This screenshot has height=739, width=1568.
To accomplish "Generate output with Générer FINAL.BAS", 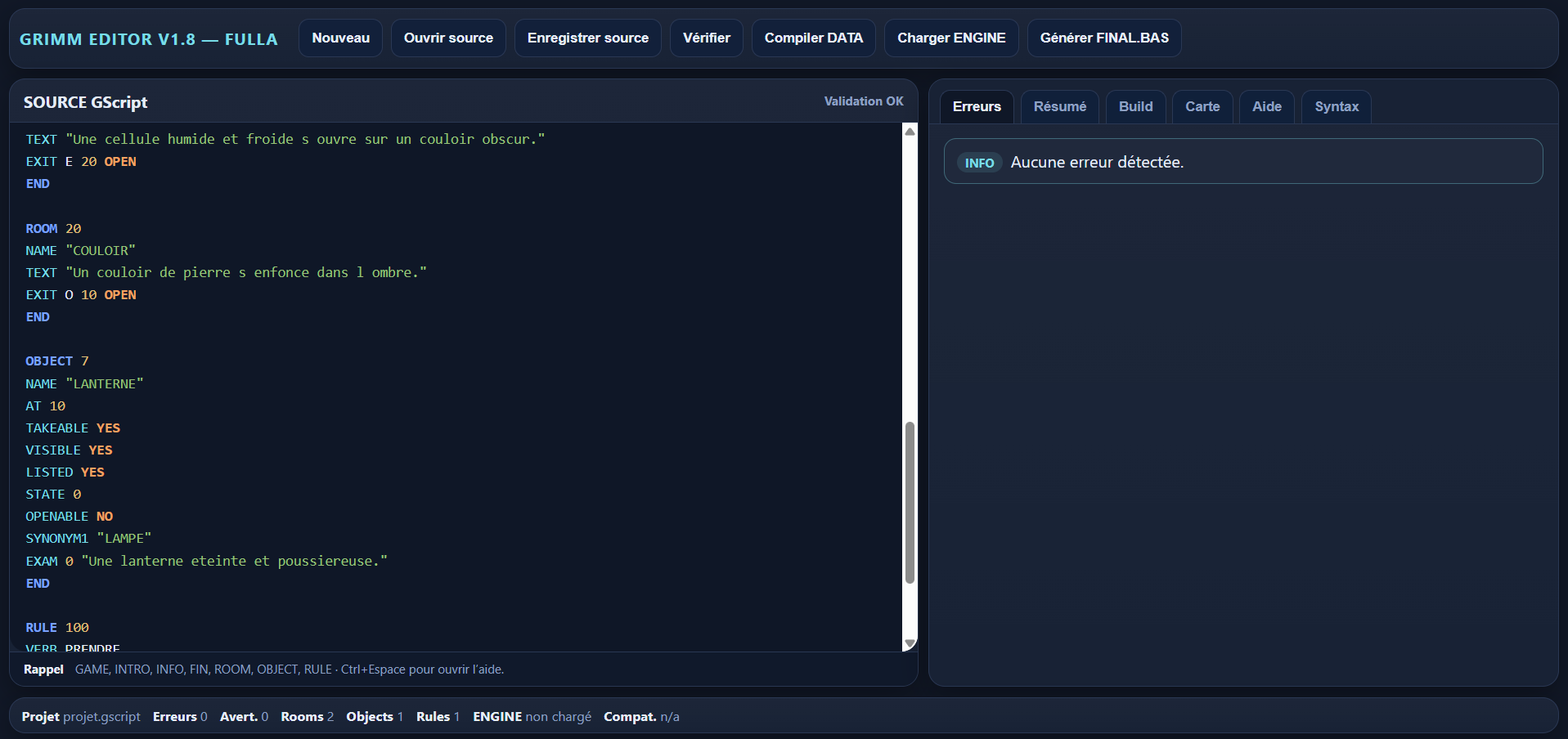I will pos(1103,38).
